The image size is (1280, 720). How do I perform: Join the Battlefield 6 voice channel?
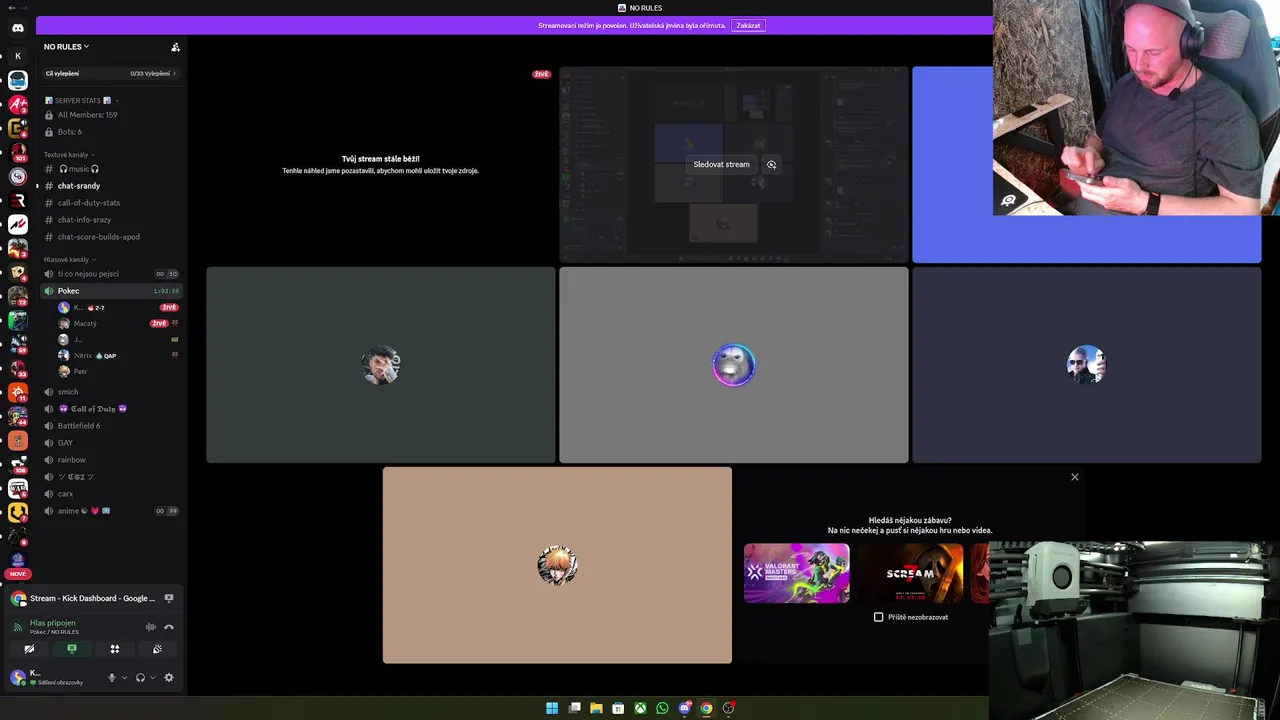110,426
